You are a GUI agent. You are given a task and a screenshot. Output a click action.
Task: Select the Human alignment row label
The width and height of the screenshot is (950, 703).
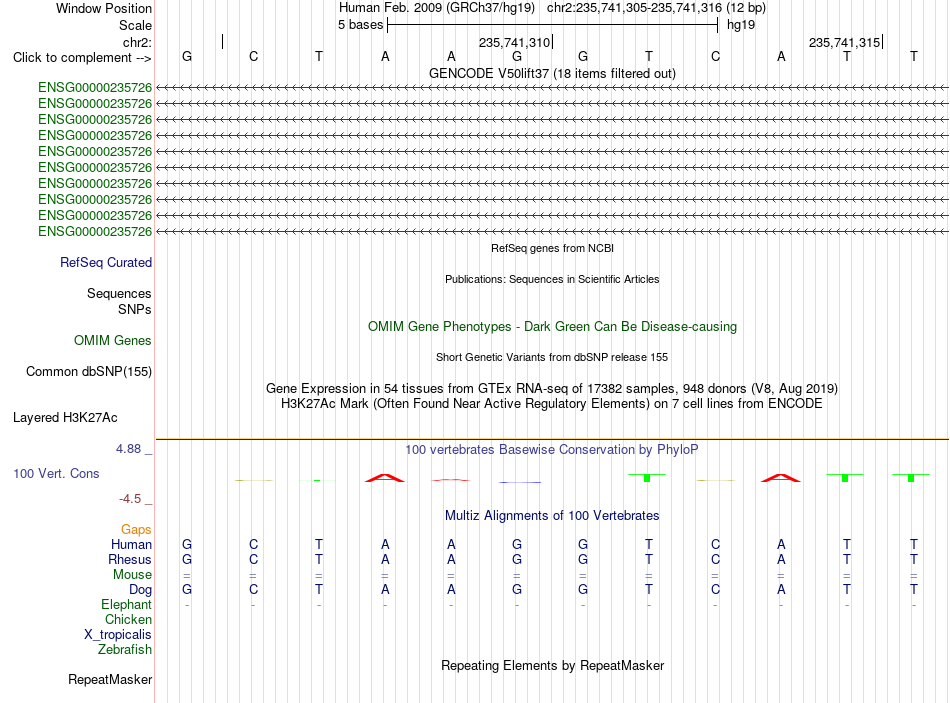tap(131, 545)
